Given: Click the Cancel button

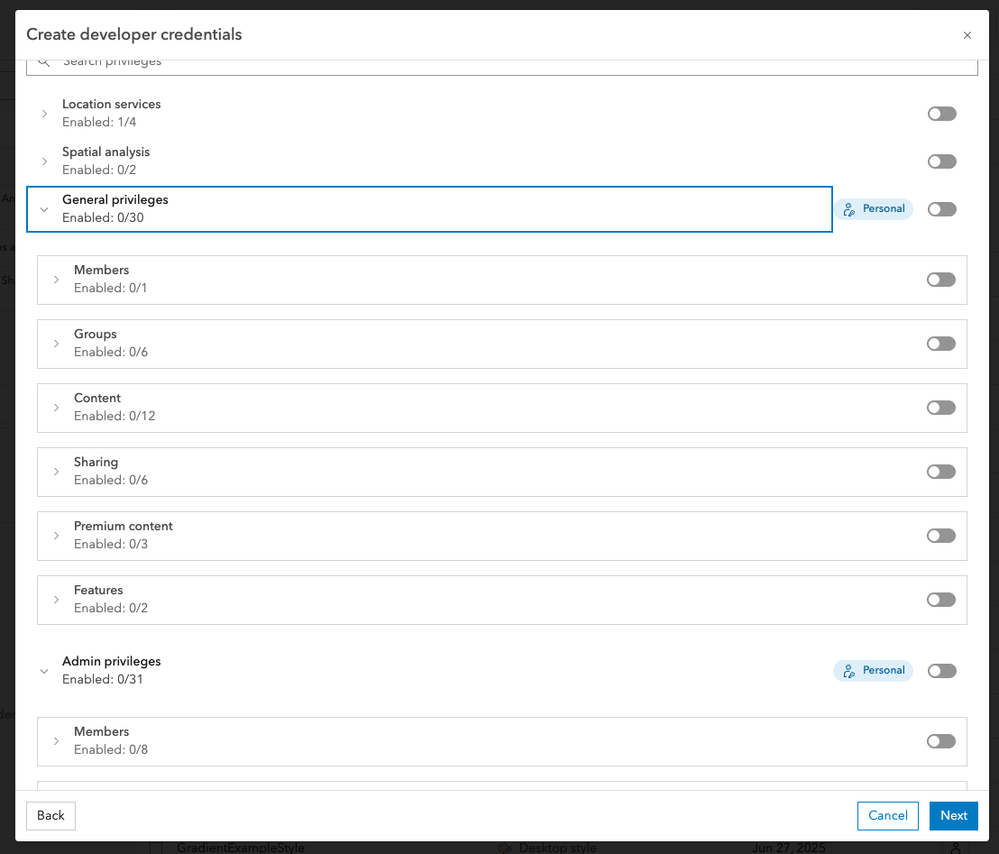Looking at the screenshot, I should 887,816.
